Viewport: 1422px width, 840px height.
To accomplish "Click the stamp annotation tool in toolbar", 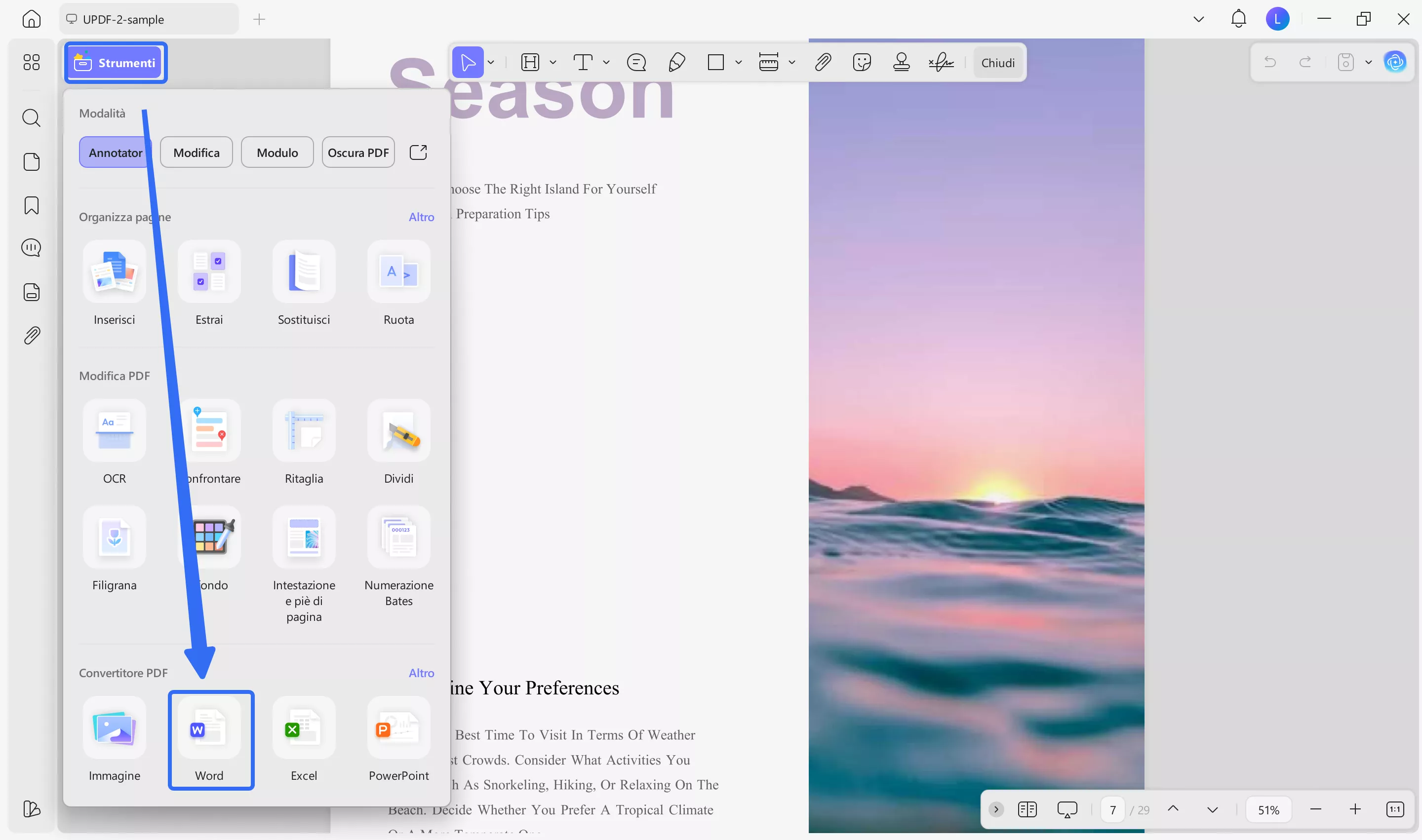I will (901, 62).
